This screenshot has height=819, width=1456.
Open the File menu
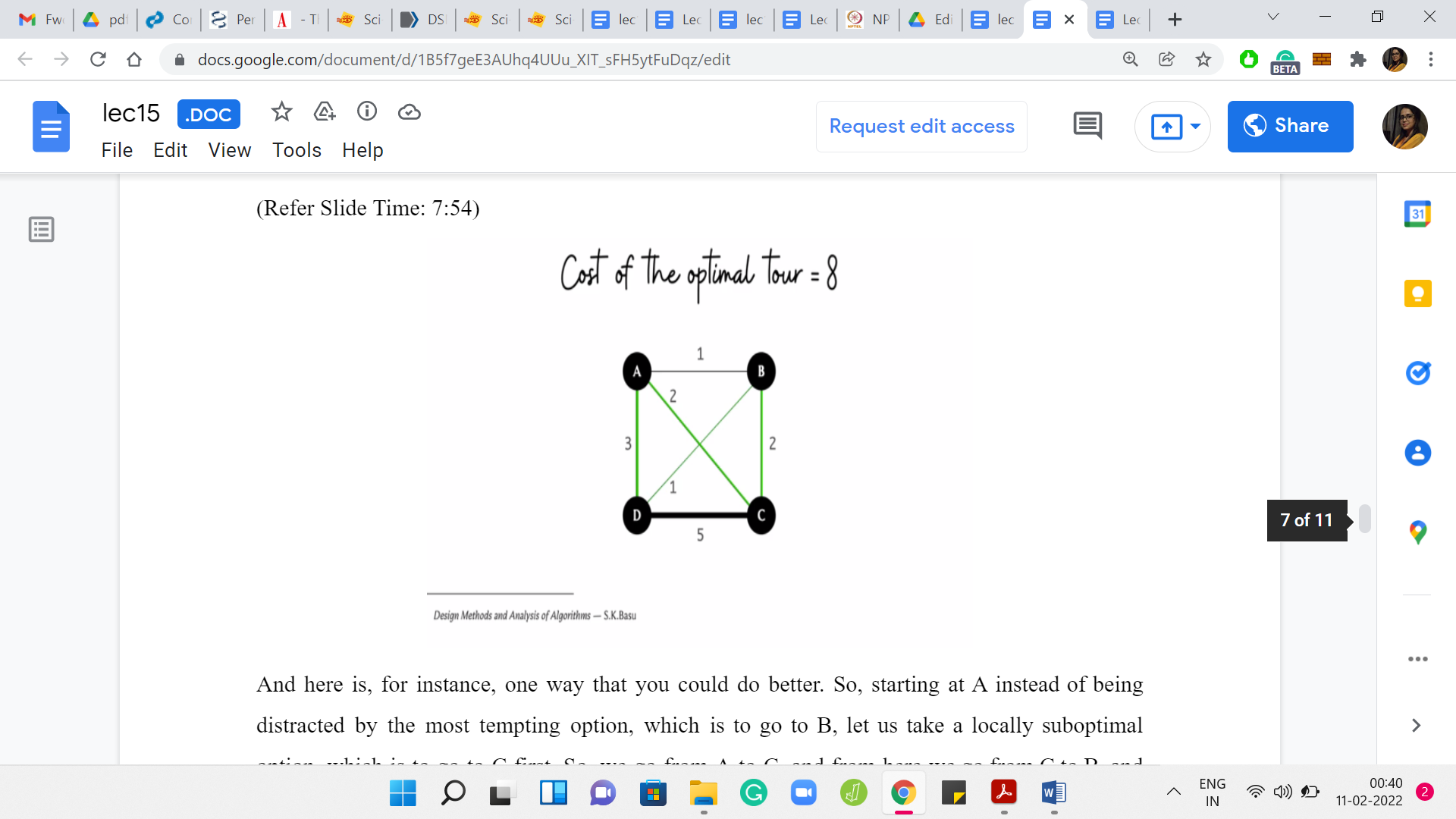point(117,150)
